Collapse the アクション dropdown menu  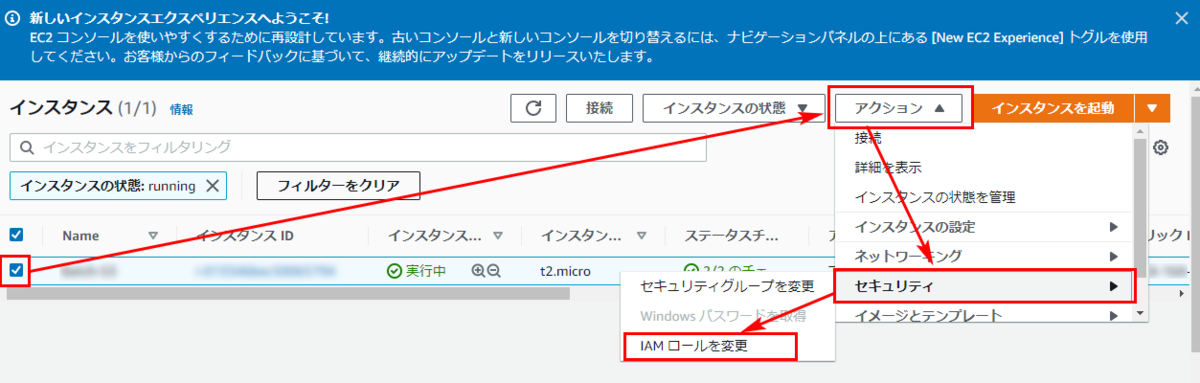pyautogui.click(x=899, y=108)
